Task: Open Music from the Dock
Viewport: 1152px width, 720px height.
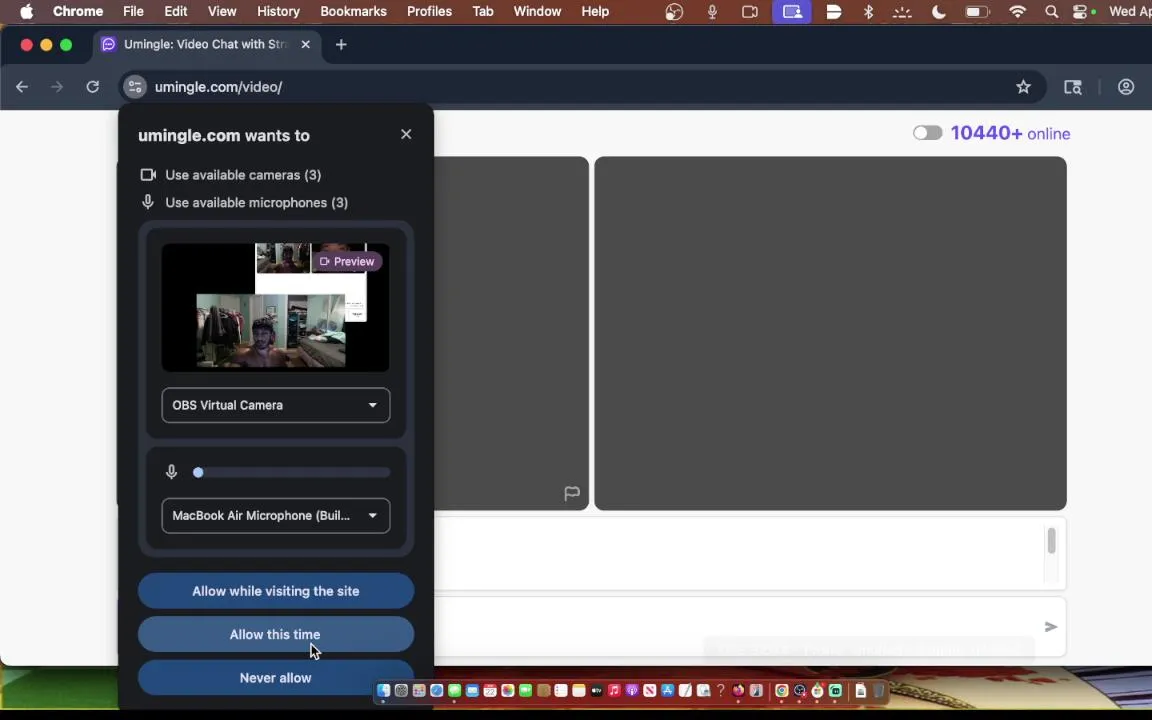Action: point(614,691)
